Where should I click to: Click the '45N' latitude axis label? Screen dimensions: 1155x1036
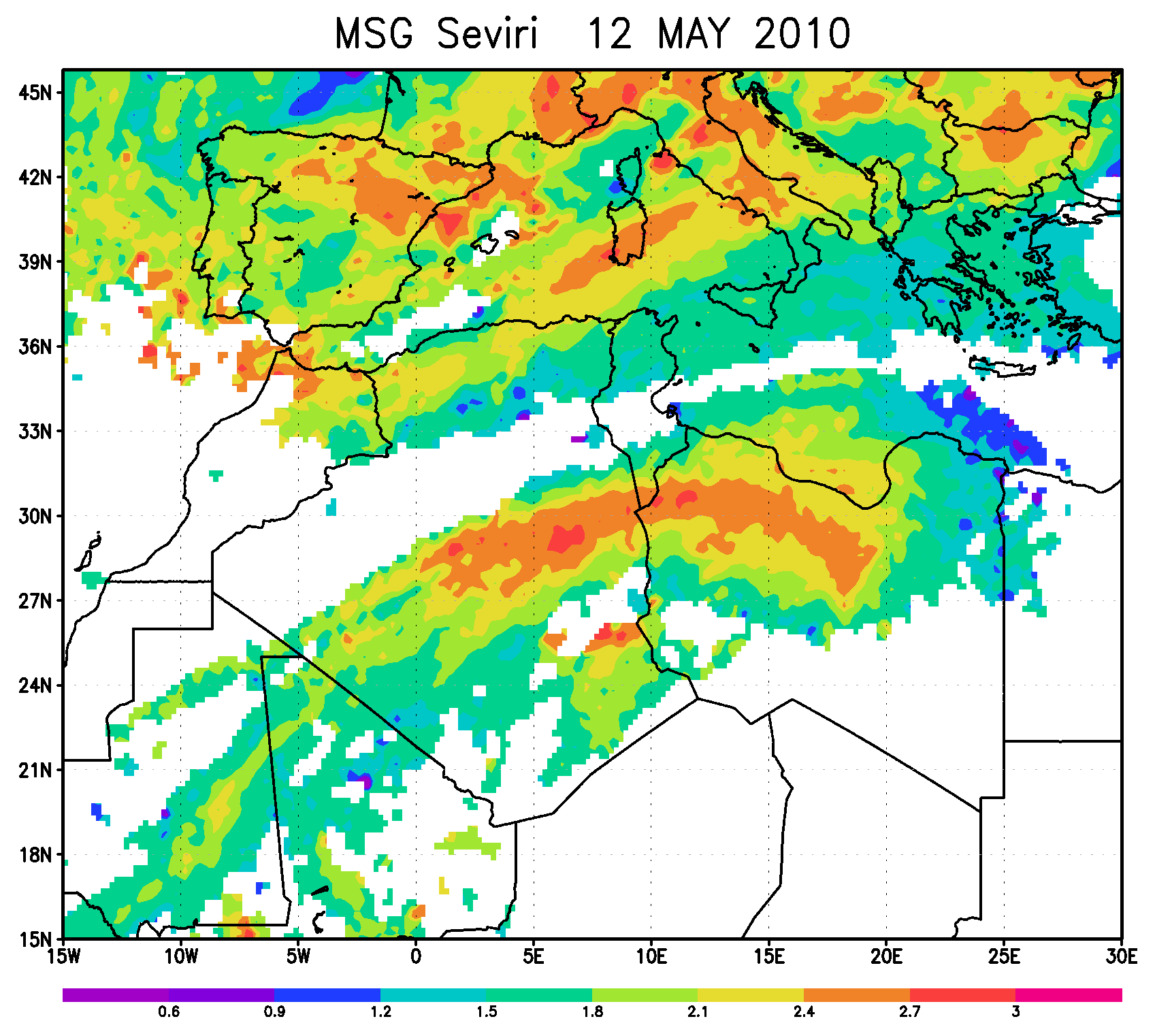[x=36, y=93]
